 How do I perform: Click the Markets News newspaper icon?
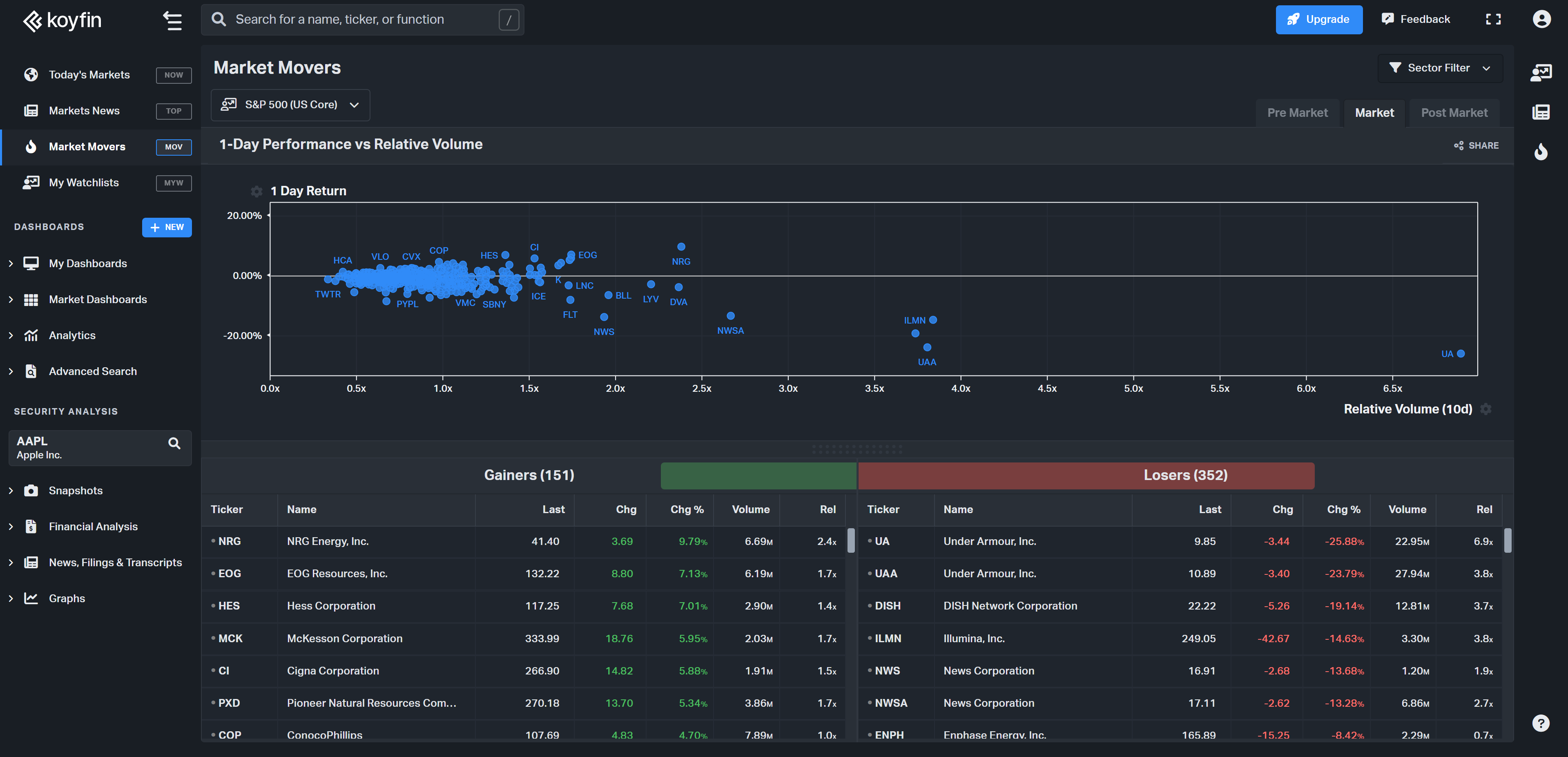coord(31,111)
